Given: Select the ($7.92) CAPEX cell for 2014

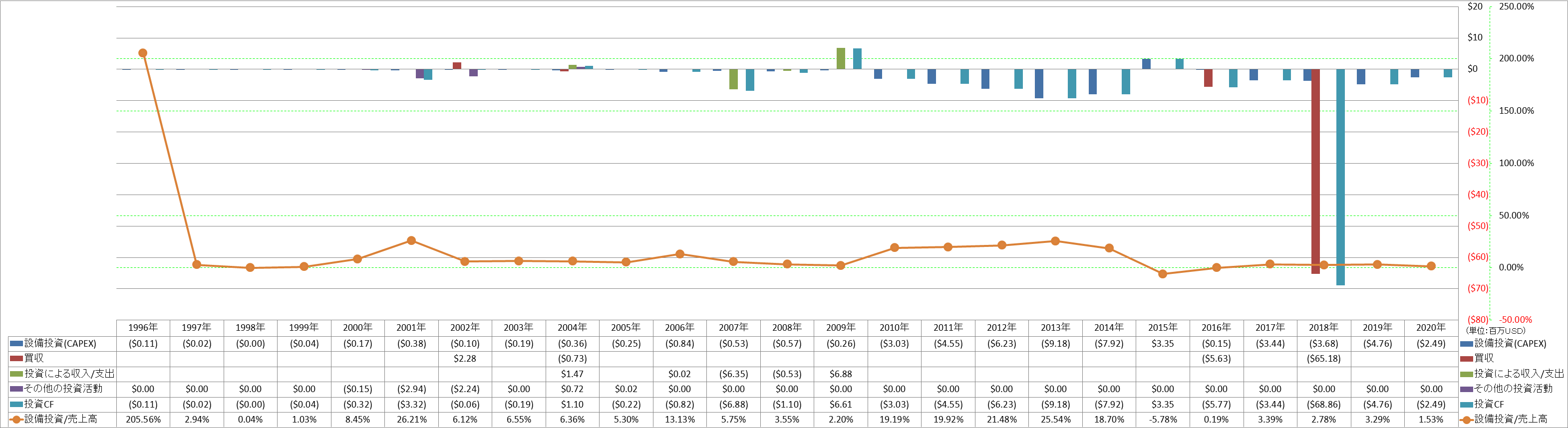Looking at the screenshot, I should click(x=1109, y=344).
